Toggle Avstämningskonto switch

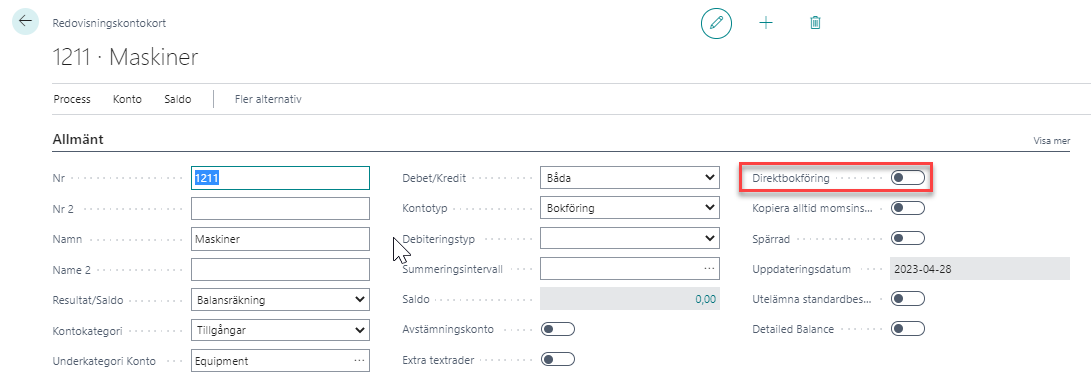(x=558, y=329)
